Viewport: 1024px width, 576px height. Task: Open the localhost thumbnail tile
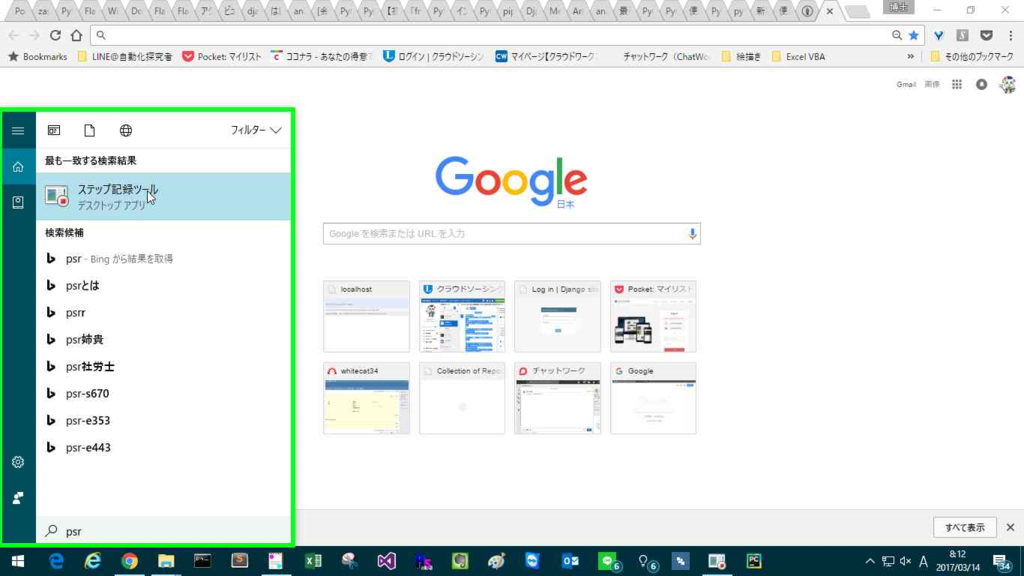(x=366, y=317)
